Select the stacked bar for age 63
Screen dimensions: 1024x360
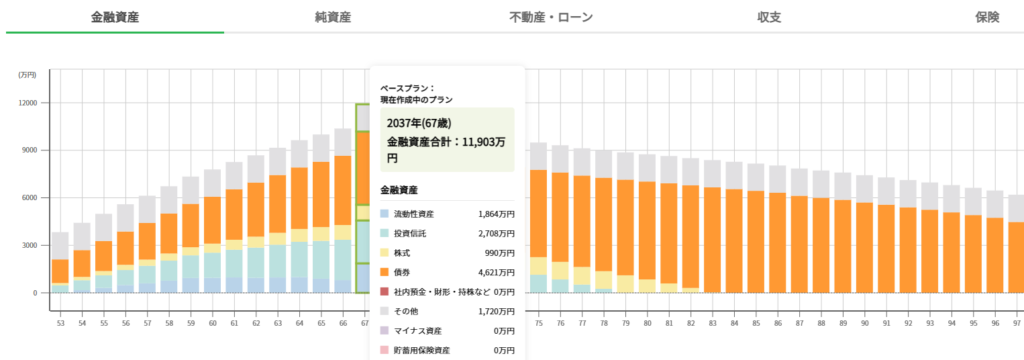278,220
